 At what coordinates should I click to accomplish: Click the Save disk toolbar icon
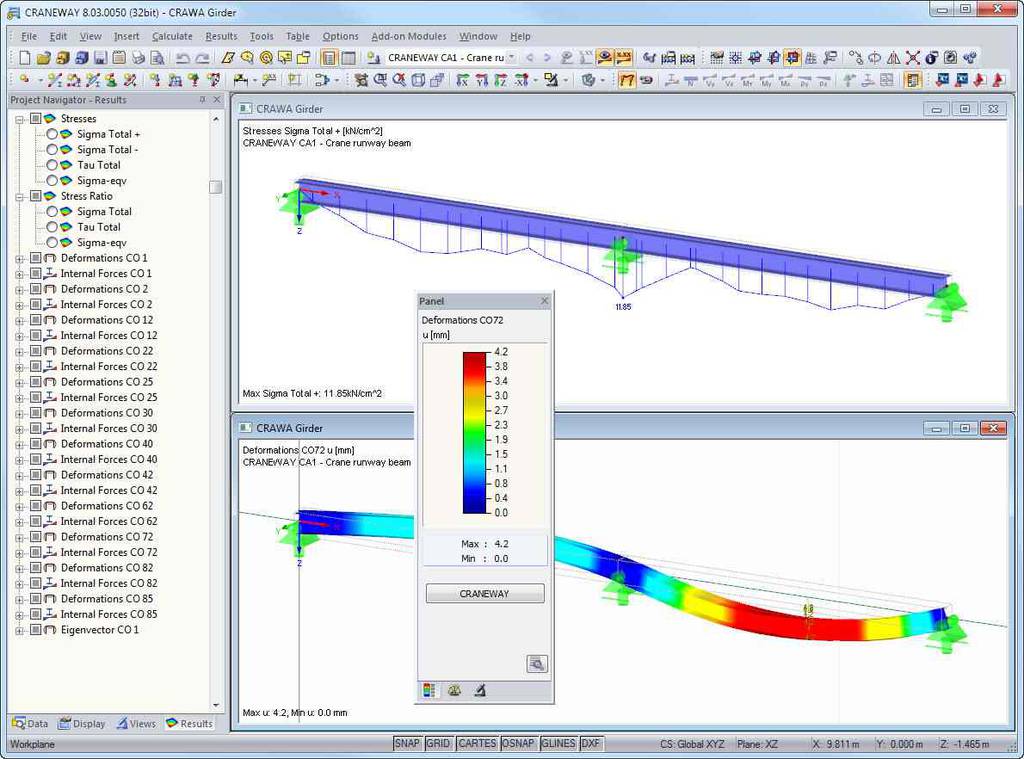tap(100, 57)
